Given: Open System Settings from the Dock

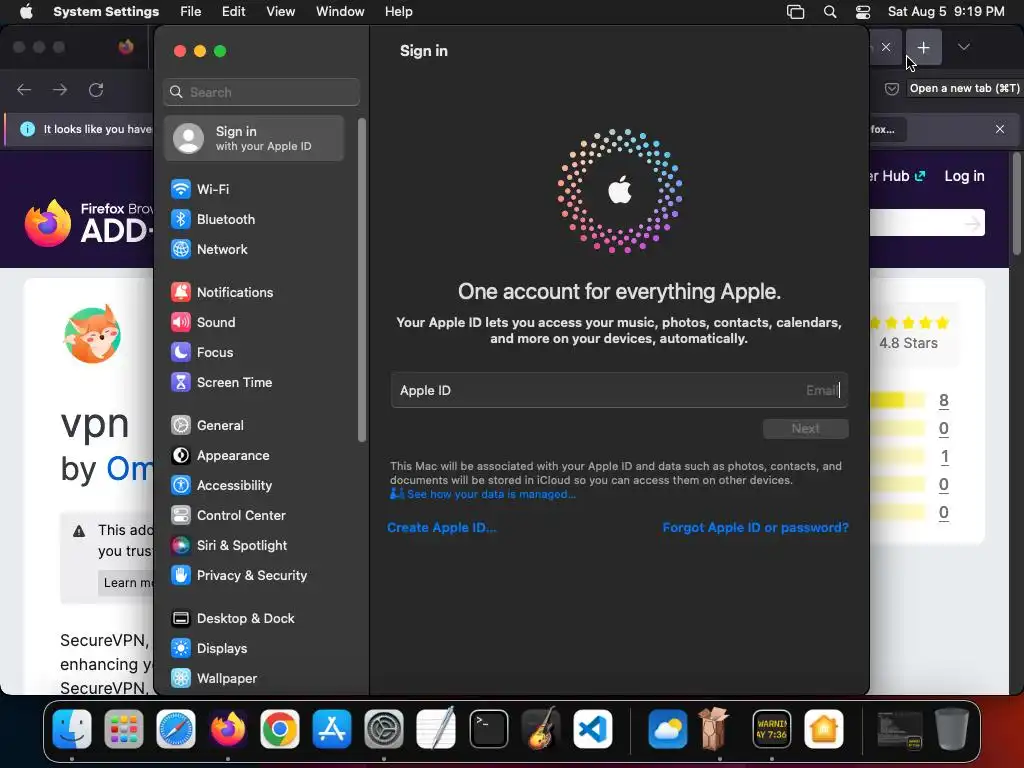Looking at the screenshot, I should (x=383, y=729).
